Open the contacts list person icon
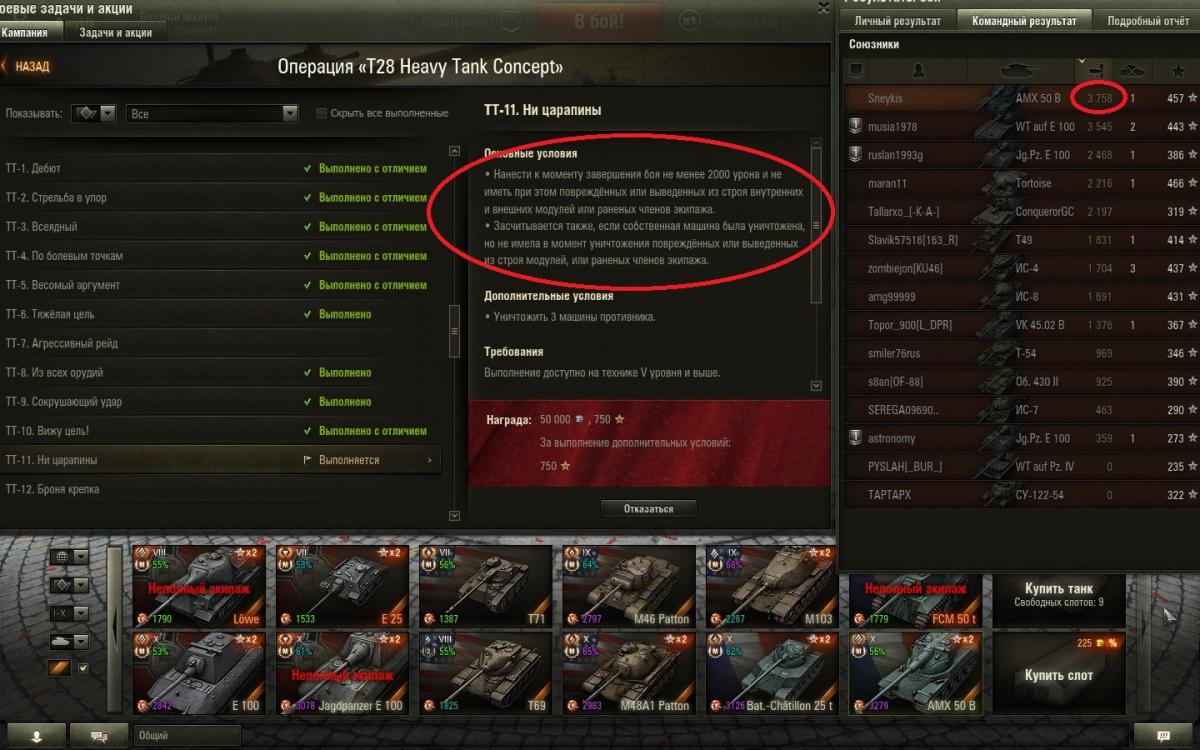1200x750 pixels. click(37, 736)
